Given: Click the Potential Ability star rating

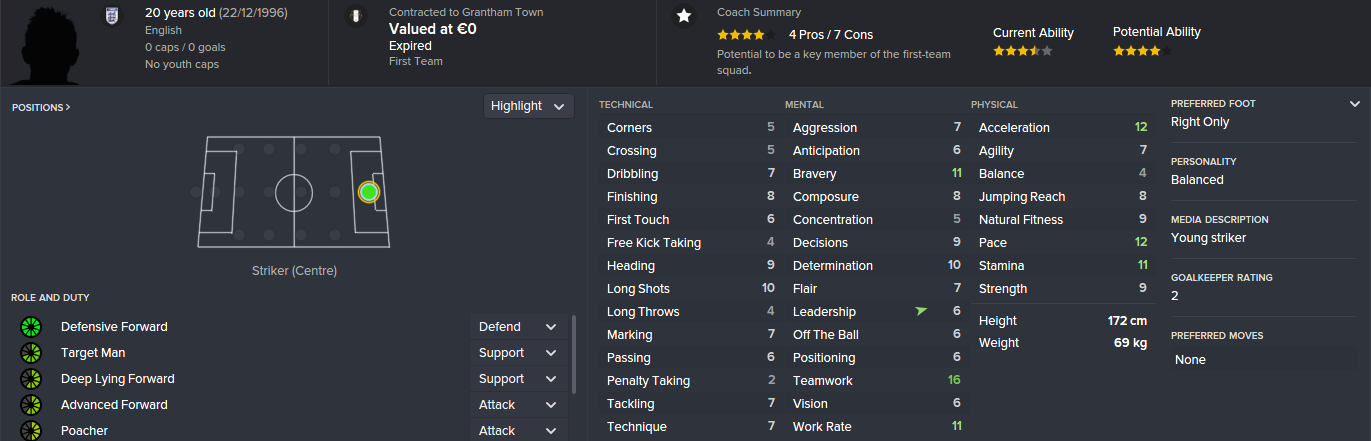Looking at the screenshot, I should click(x=1141, y=51).
